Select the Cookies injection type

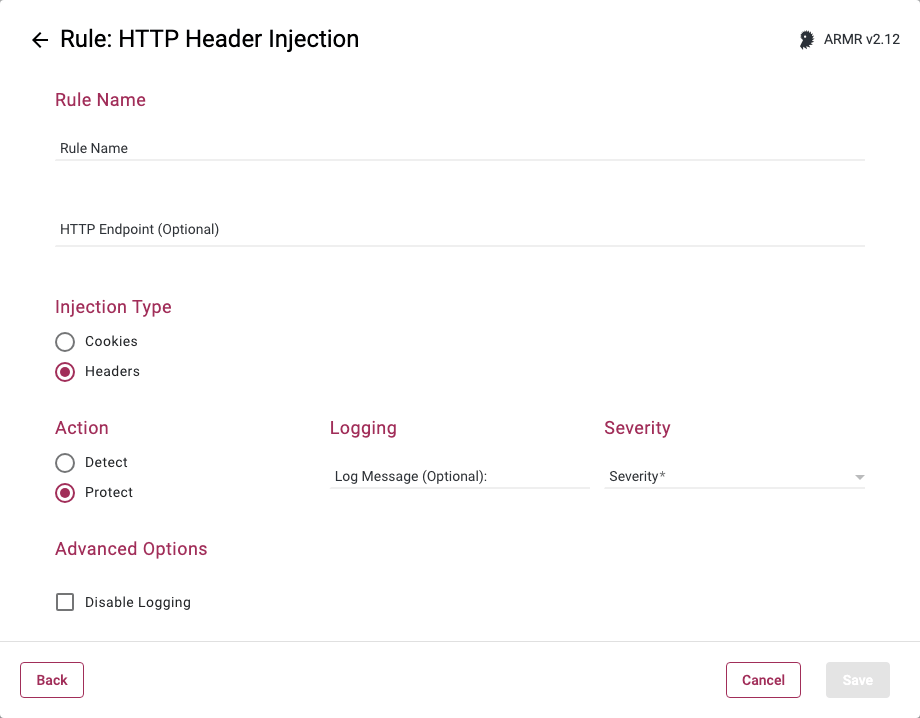click(65, 342)
